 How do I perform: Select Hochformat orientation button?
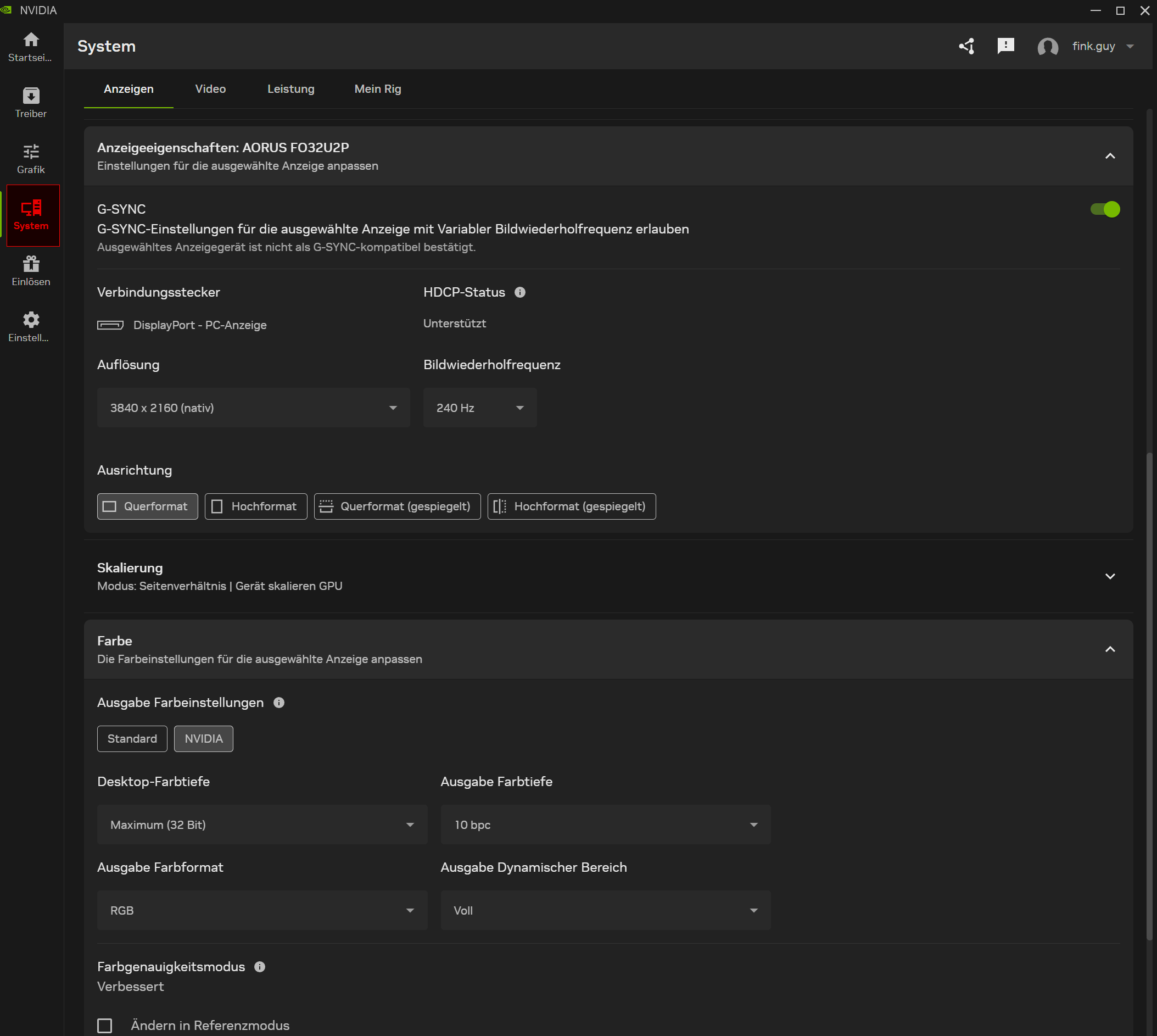[x=255, y=506]
